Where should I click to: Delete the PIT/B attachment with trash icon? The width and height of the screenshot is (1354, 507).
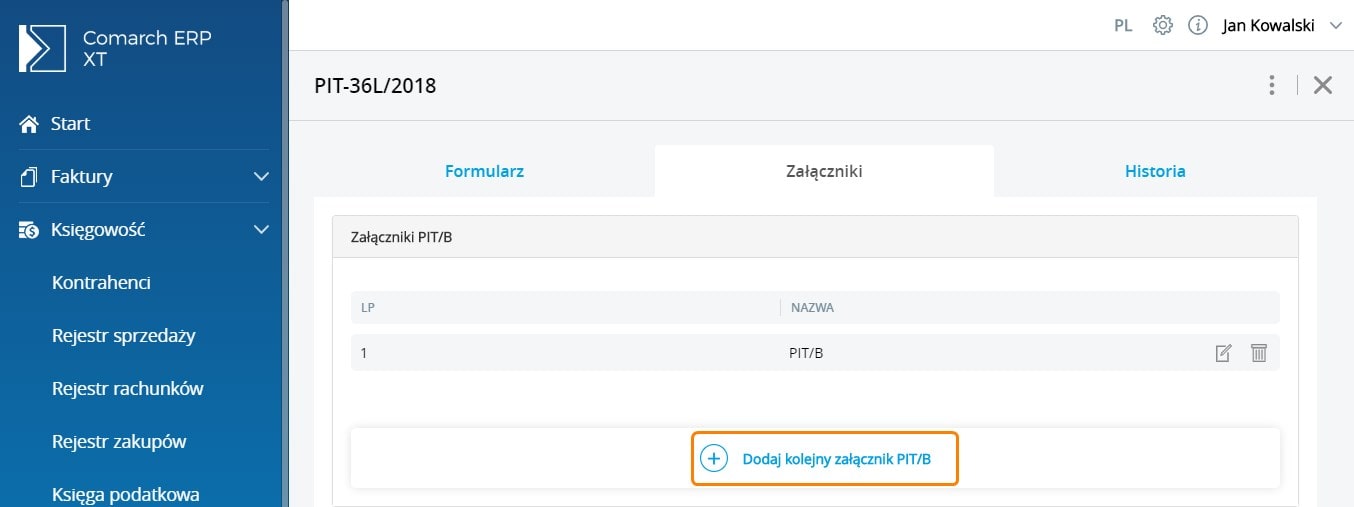click(x=1259, y=353)
